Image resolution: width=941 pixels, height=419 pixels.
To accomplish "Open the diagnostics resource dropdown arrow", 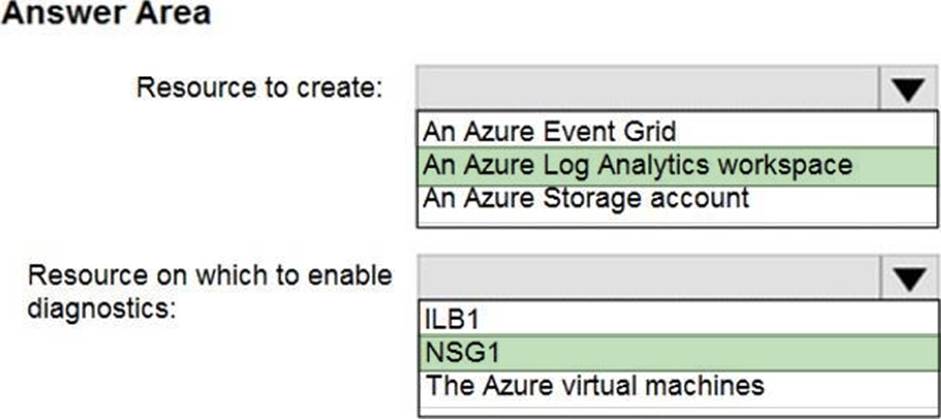I will tap(908, 278).
